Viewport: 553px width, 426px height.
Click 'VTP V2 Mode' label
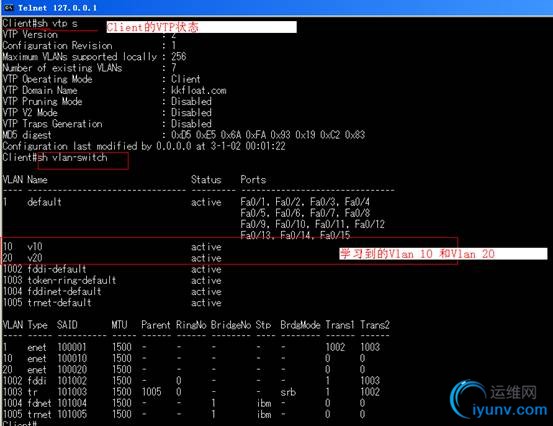30,112
